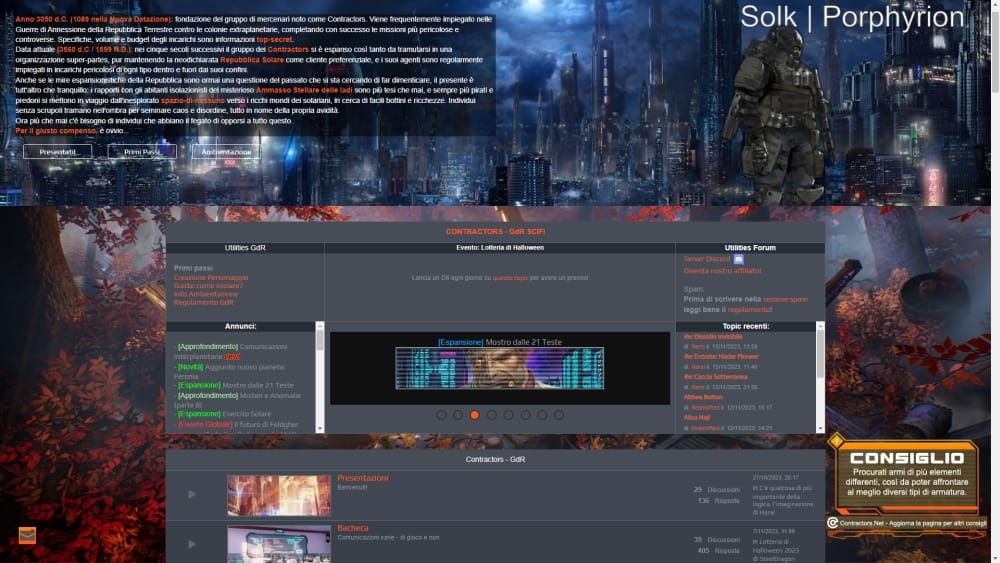Click the Primi Passi header button
The height and width of the screenshot is (563, 1000).
[x=141, y=152]
